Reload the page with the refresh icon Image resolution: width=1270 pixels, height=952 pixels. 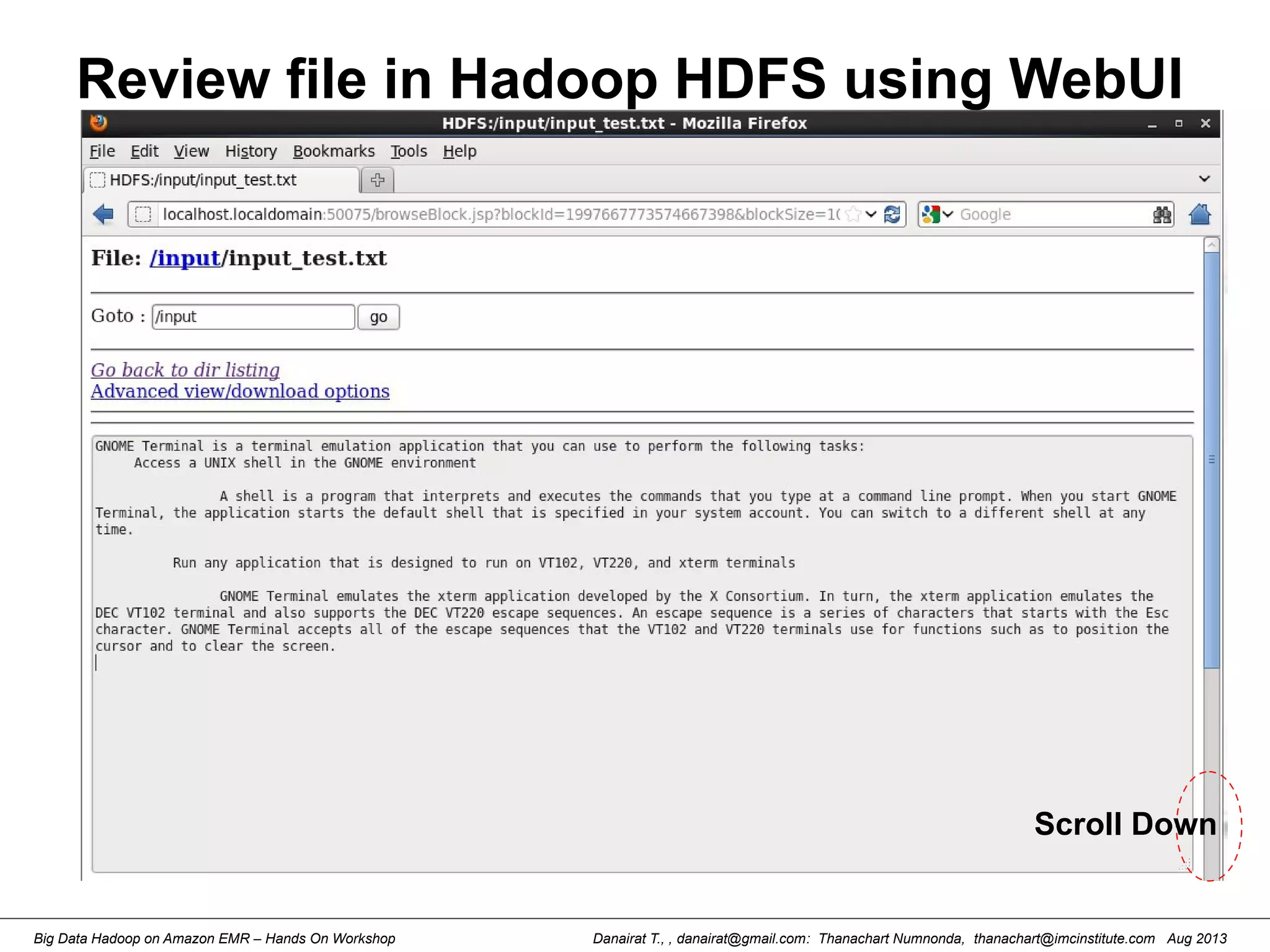click(892, 214)
